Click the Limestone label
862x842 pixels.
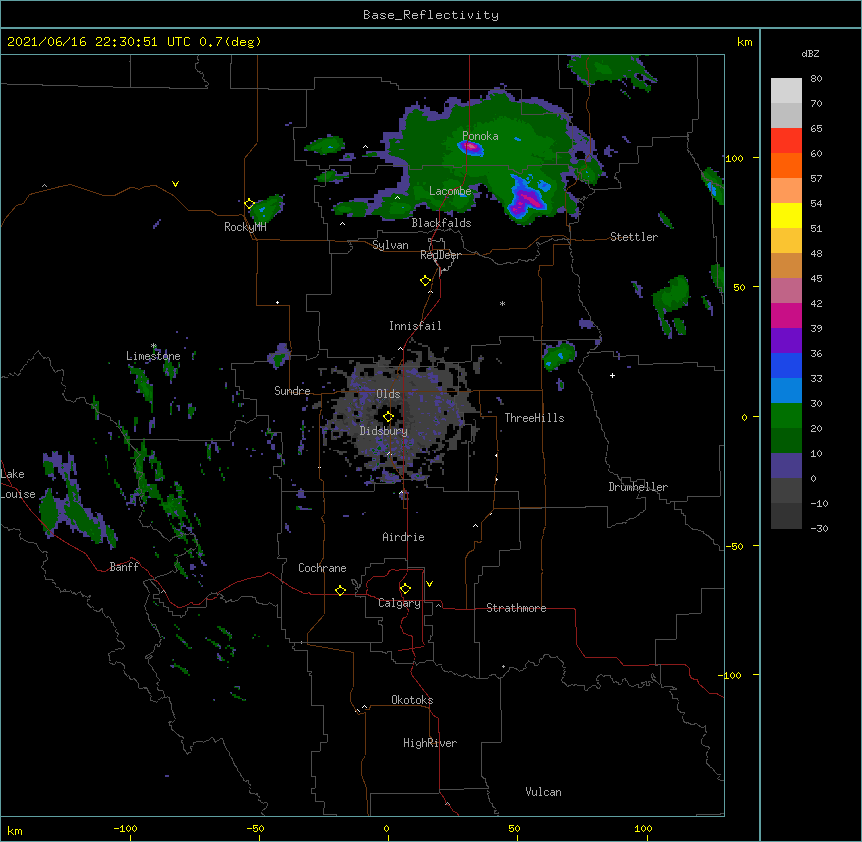(x=153, y=356)
